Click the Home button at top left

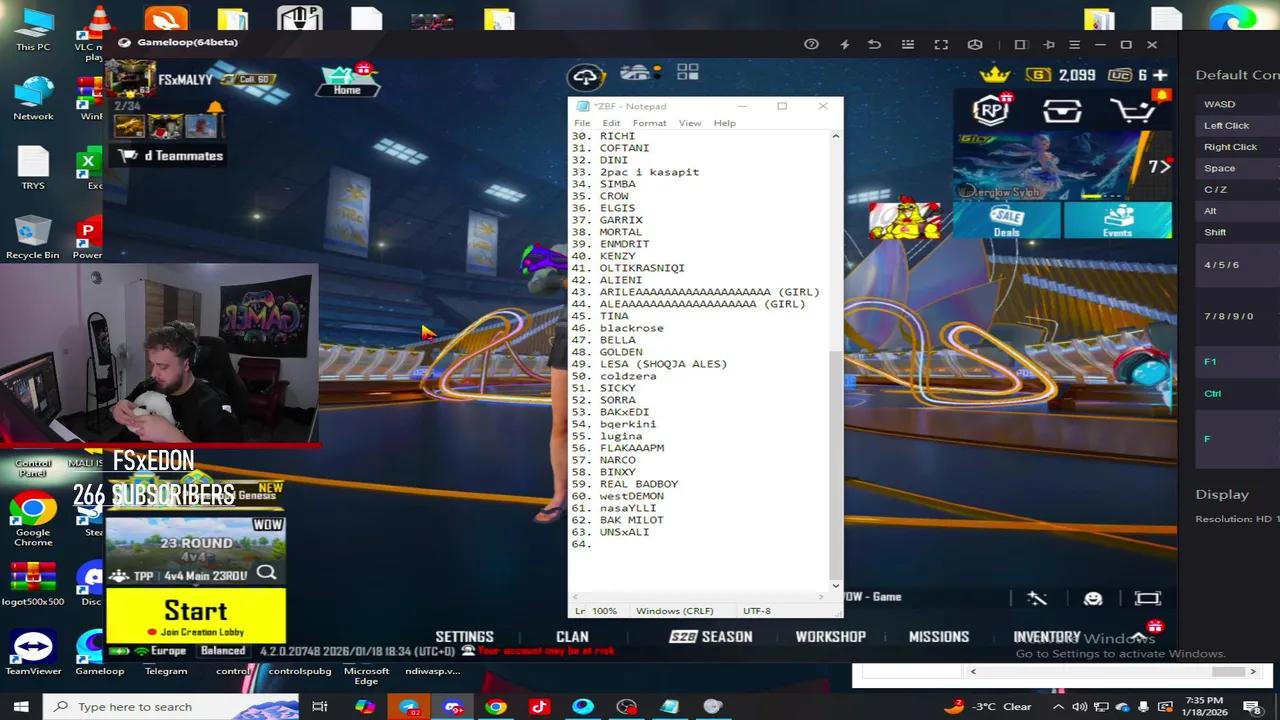[347, 78]
